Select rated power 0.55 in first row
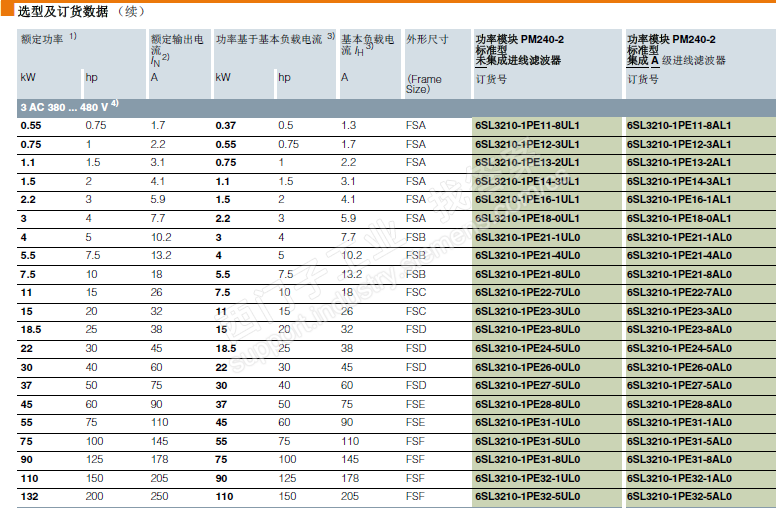This screenshot has width=779, height=508. click(31, 126)
